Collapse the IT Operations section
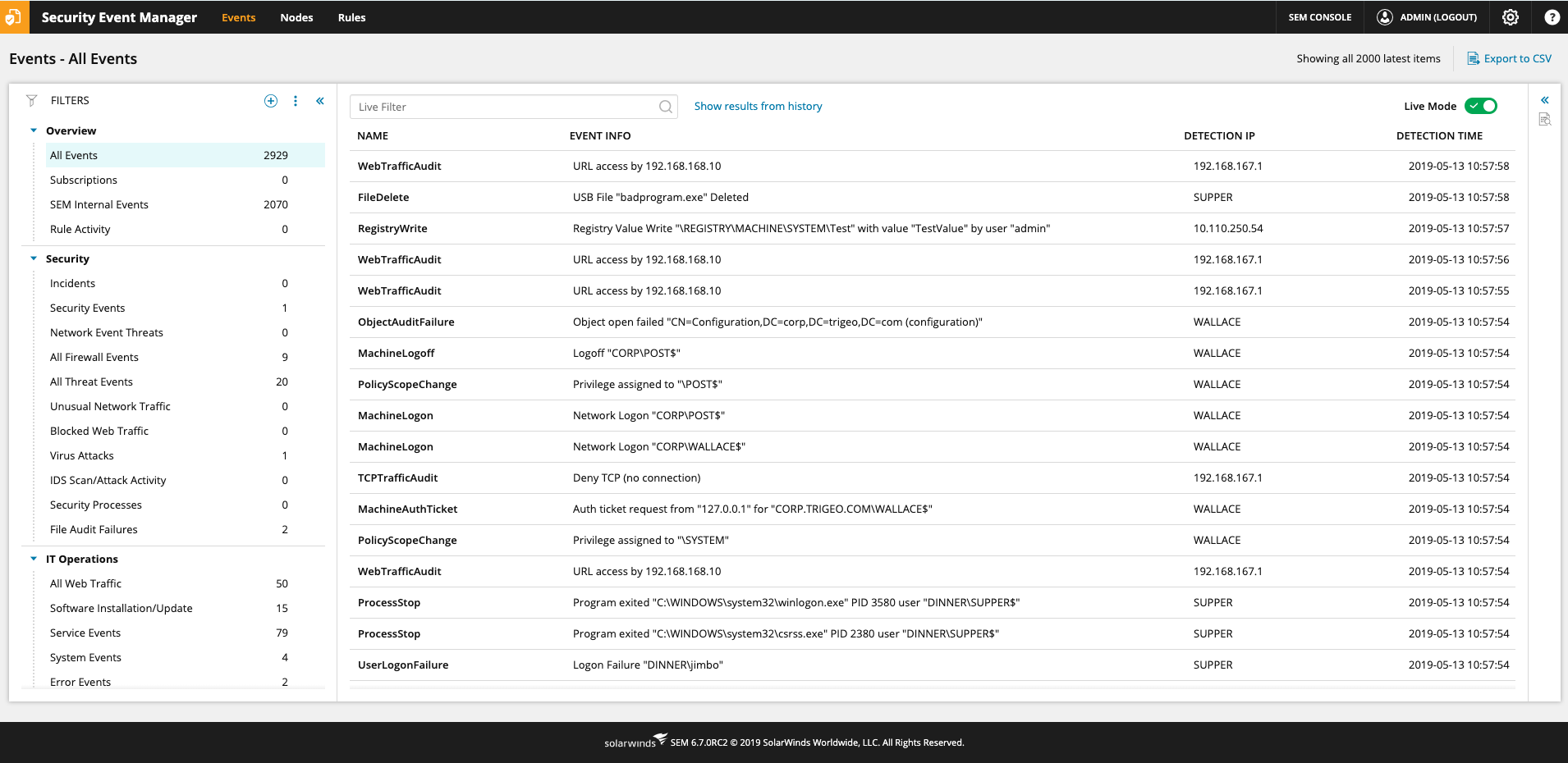The image size is (1568, 763). coord(34,559)
